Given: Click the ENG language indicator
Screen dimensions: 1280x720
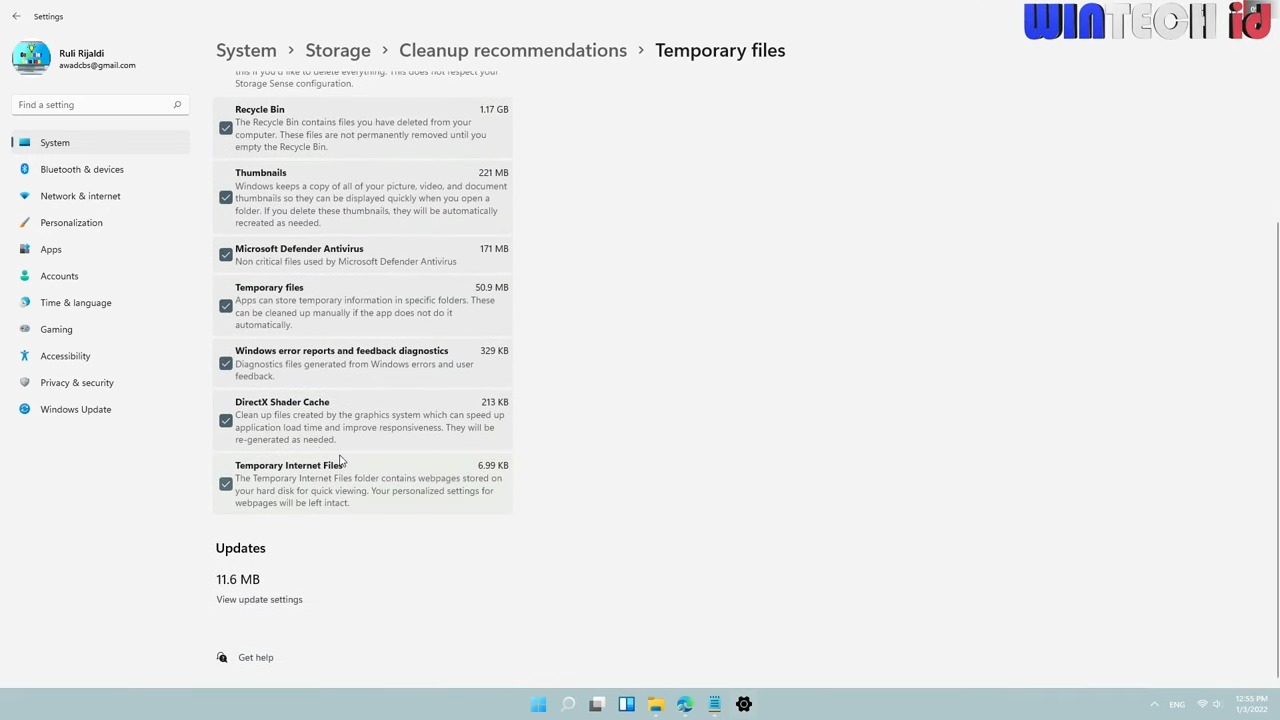Looking at the screenshot, I should (1177, 704).
